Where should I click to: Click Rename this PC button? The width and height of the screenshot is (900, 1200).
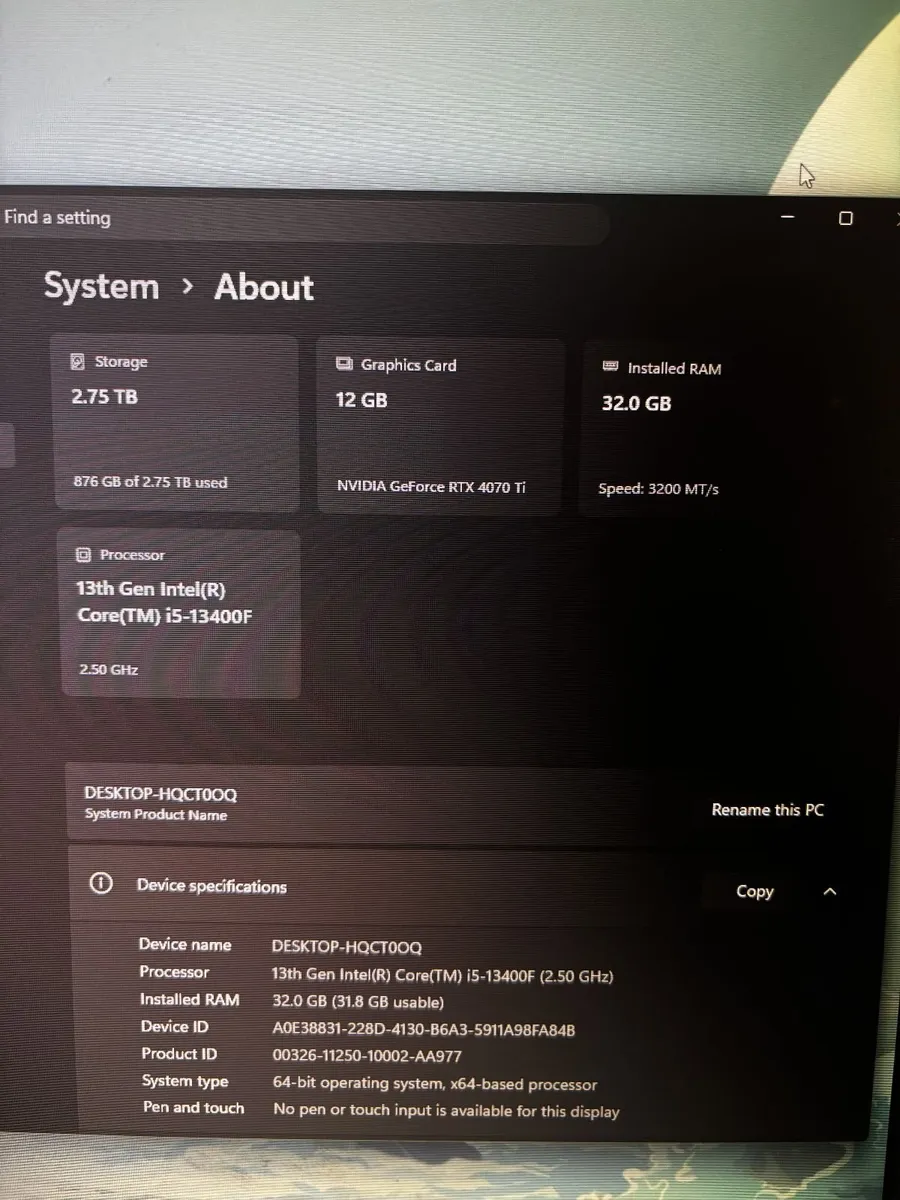point(768,810)
